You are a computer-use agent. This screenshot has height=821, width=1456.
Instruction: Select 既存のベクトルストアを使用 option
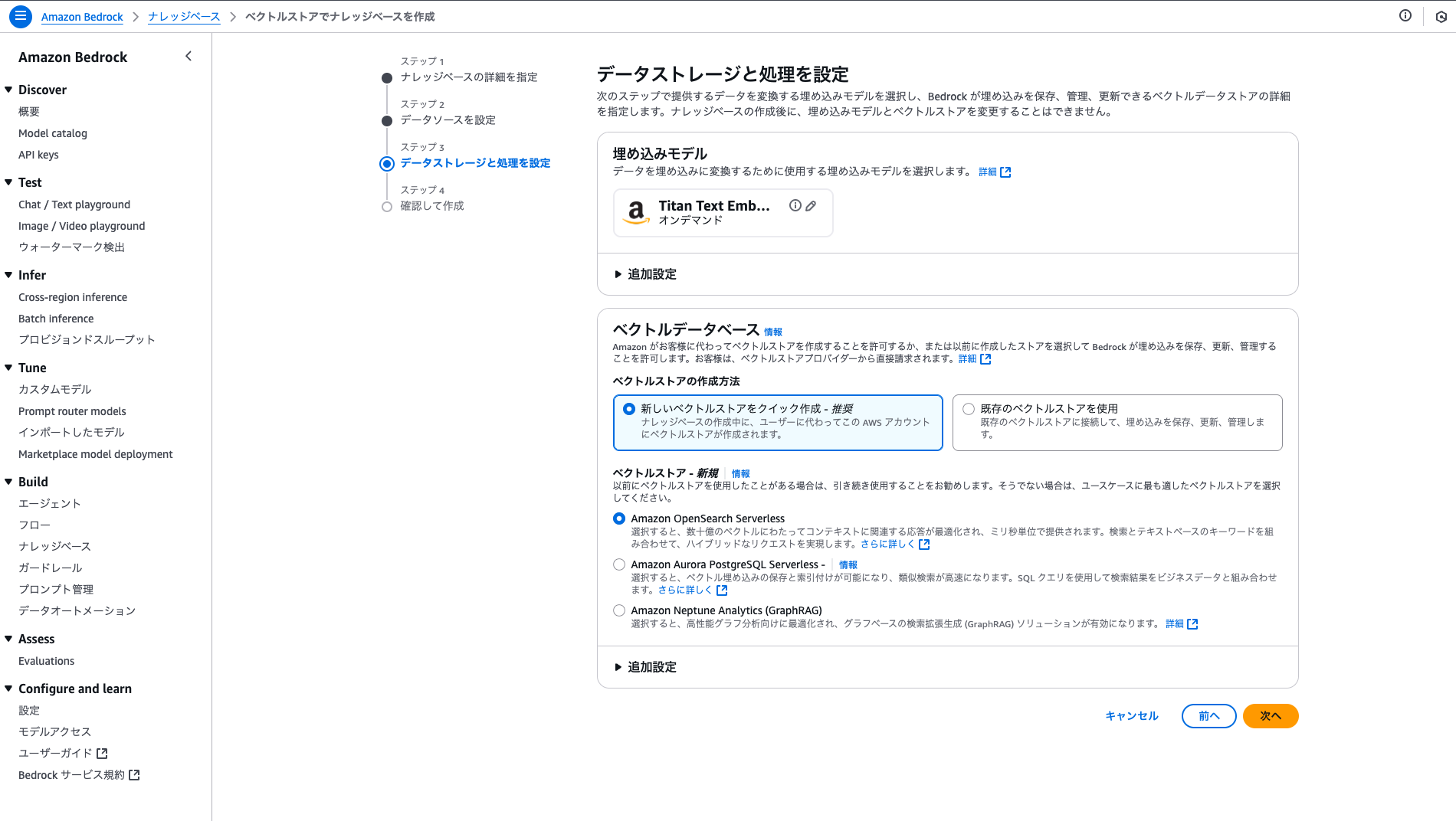click(x=968, y=408)
